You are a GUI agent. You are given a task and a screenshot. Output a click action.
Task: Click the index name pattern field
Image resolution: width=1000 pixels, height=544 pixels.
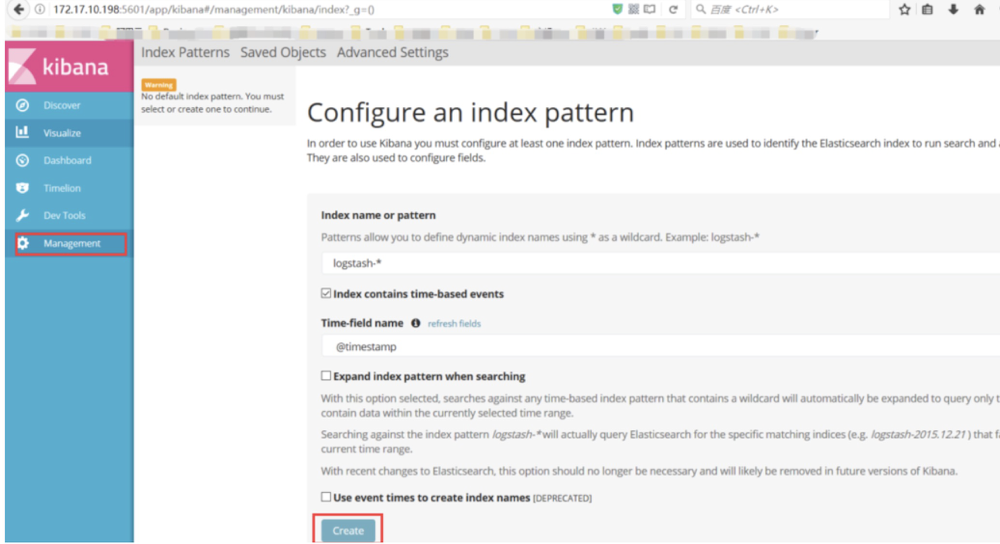[660, 263]
